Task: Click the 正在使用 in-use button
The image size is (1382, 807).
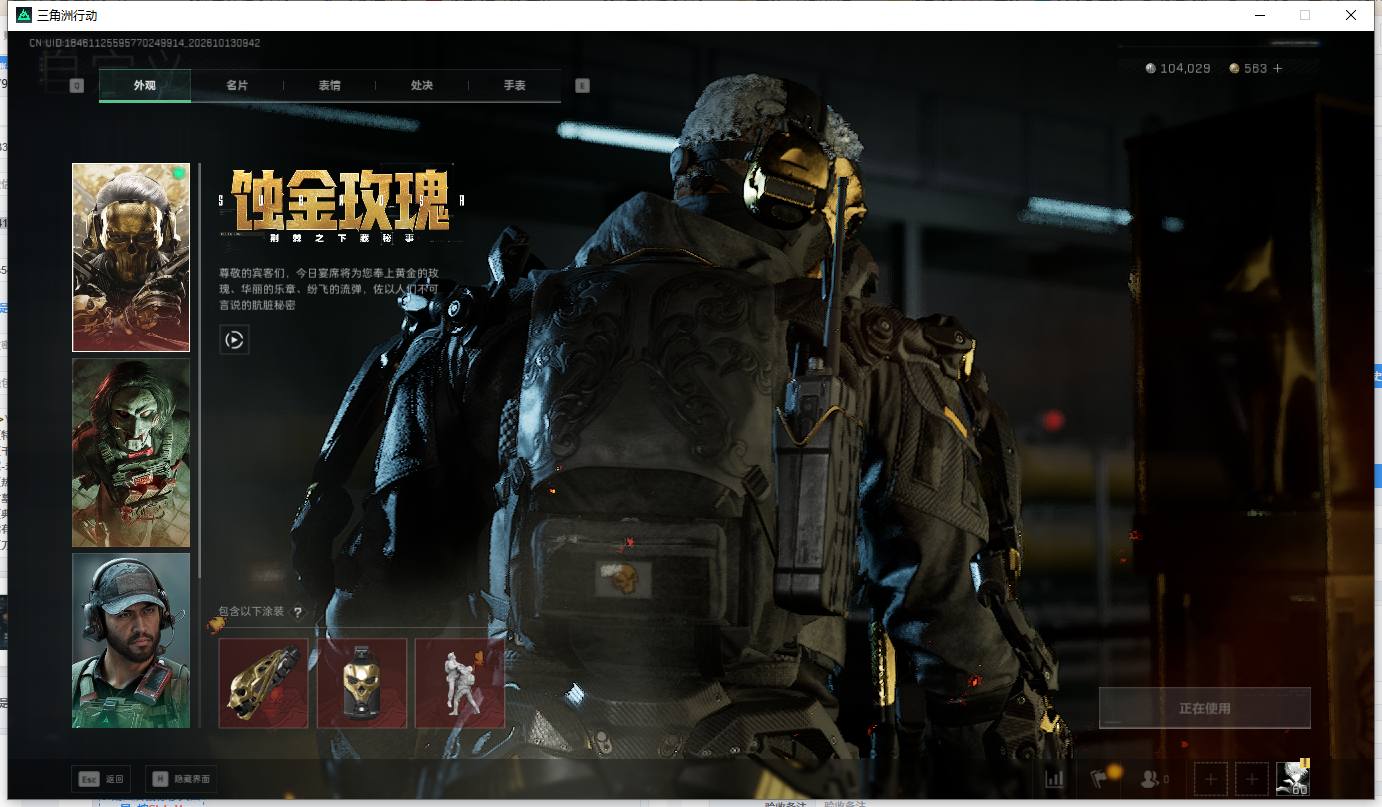Action: click(1204, 708)
